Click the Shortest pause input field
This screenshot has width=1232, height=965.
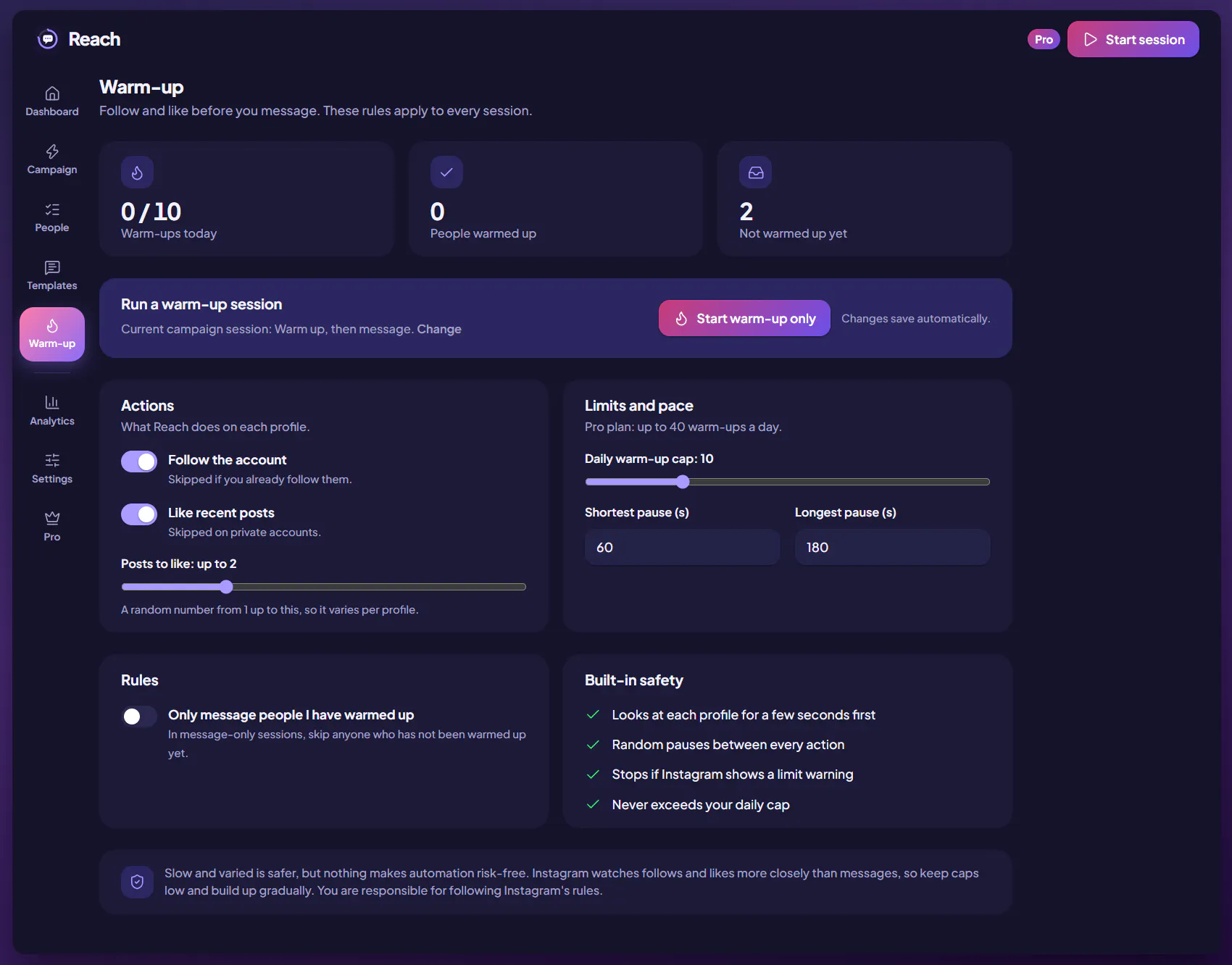click(683, 547)
